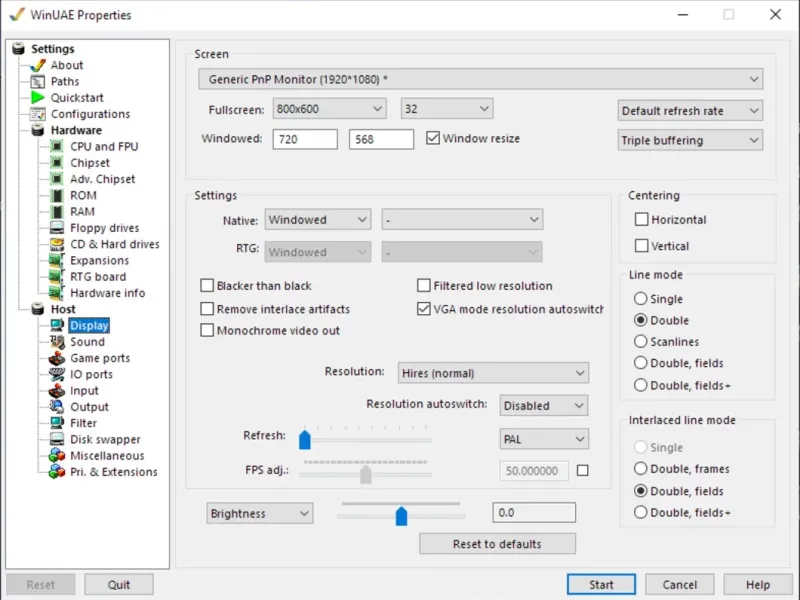This screenshot has width=800, height=600.
Task: Click the RAM chip icon
Action: [57, 212]
